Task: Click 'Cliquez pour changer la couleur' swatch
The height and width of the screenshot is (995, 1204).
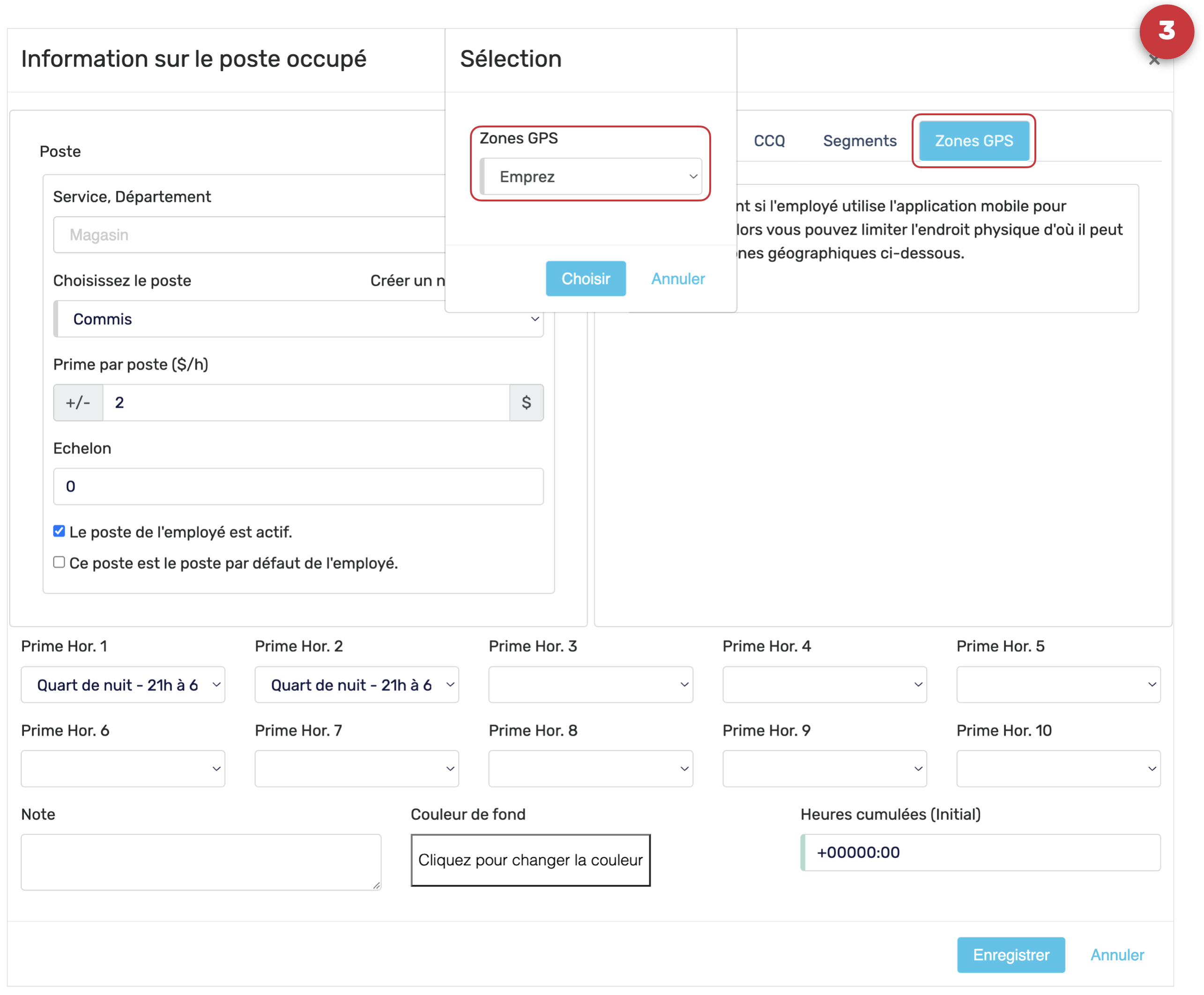Action: click(530, 860)
